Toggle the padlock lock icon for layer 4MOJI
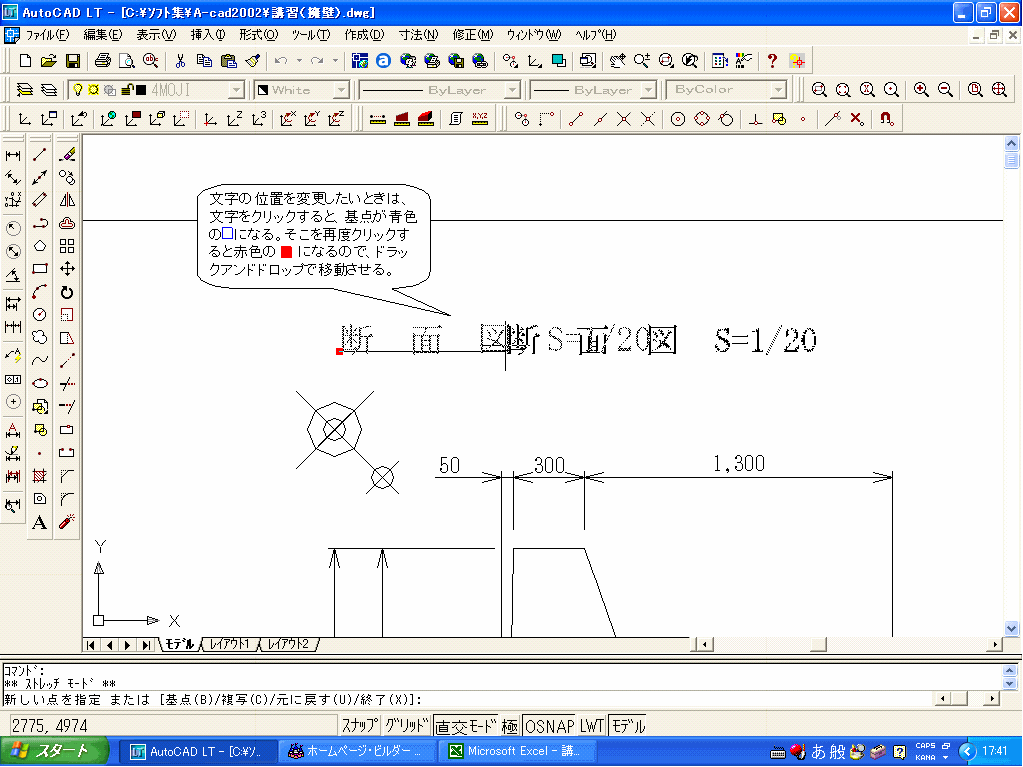This screenshot has width=1023, height=767. point(127,89)
